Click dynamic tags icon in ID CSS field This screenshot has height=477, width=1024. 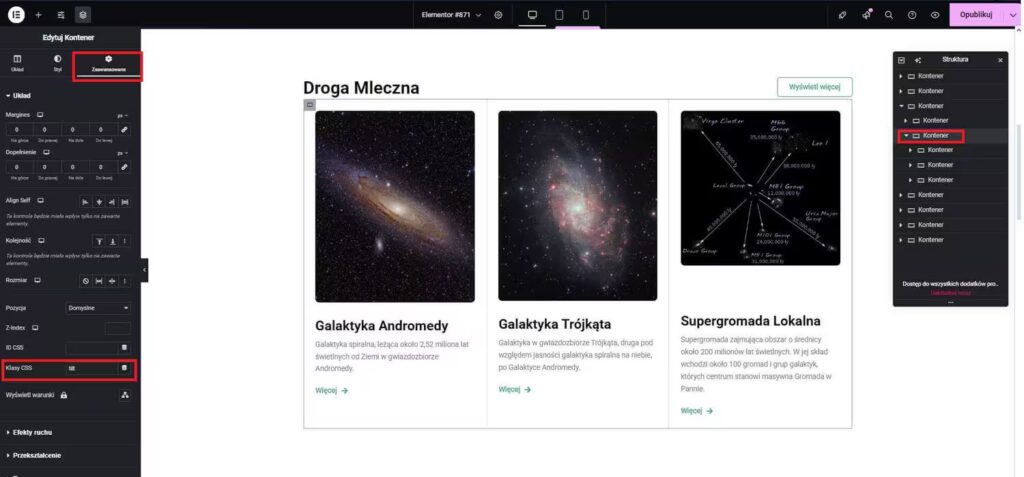[x=125, y=348]
